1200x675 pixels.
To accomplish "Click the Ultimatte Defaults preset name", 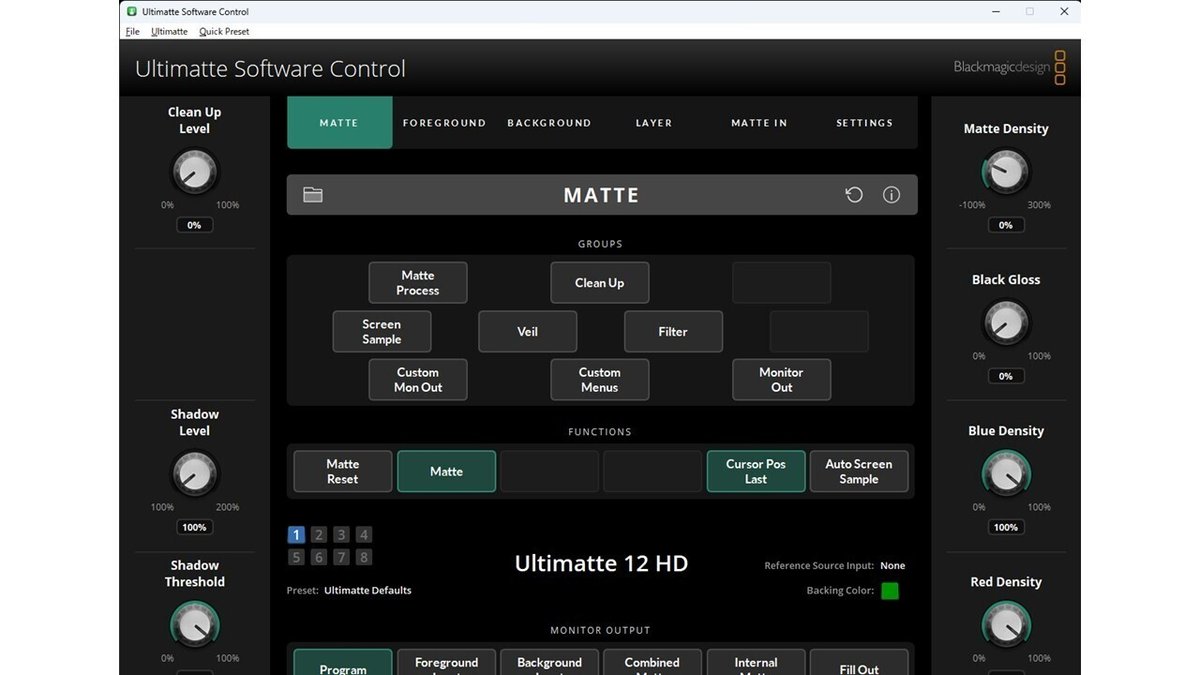I will click(x=368, y=590).
